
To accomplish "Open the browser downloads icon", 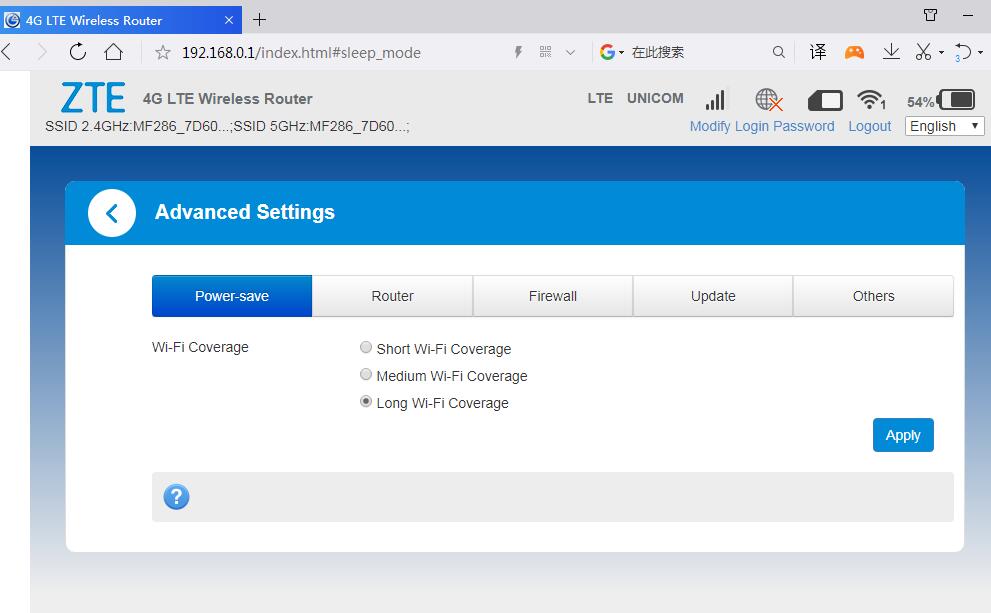I will click(890, 52).
